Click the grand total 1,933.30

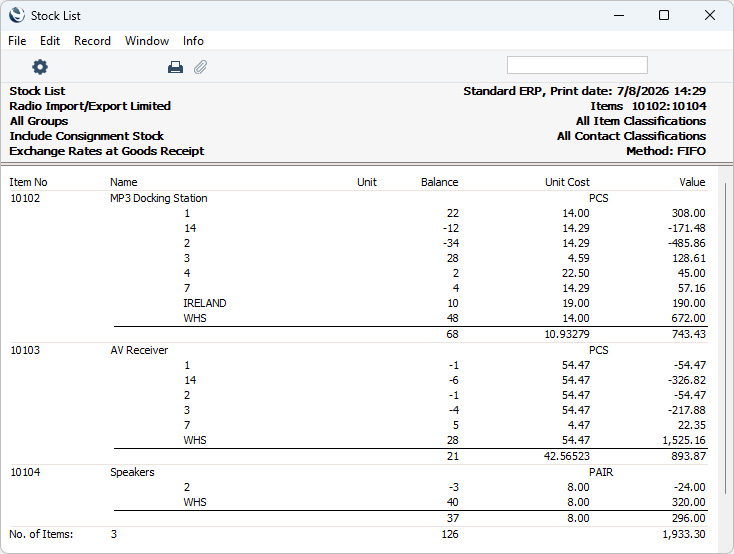[x=684, y=534]
